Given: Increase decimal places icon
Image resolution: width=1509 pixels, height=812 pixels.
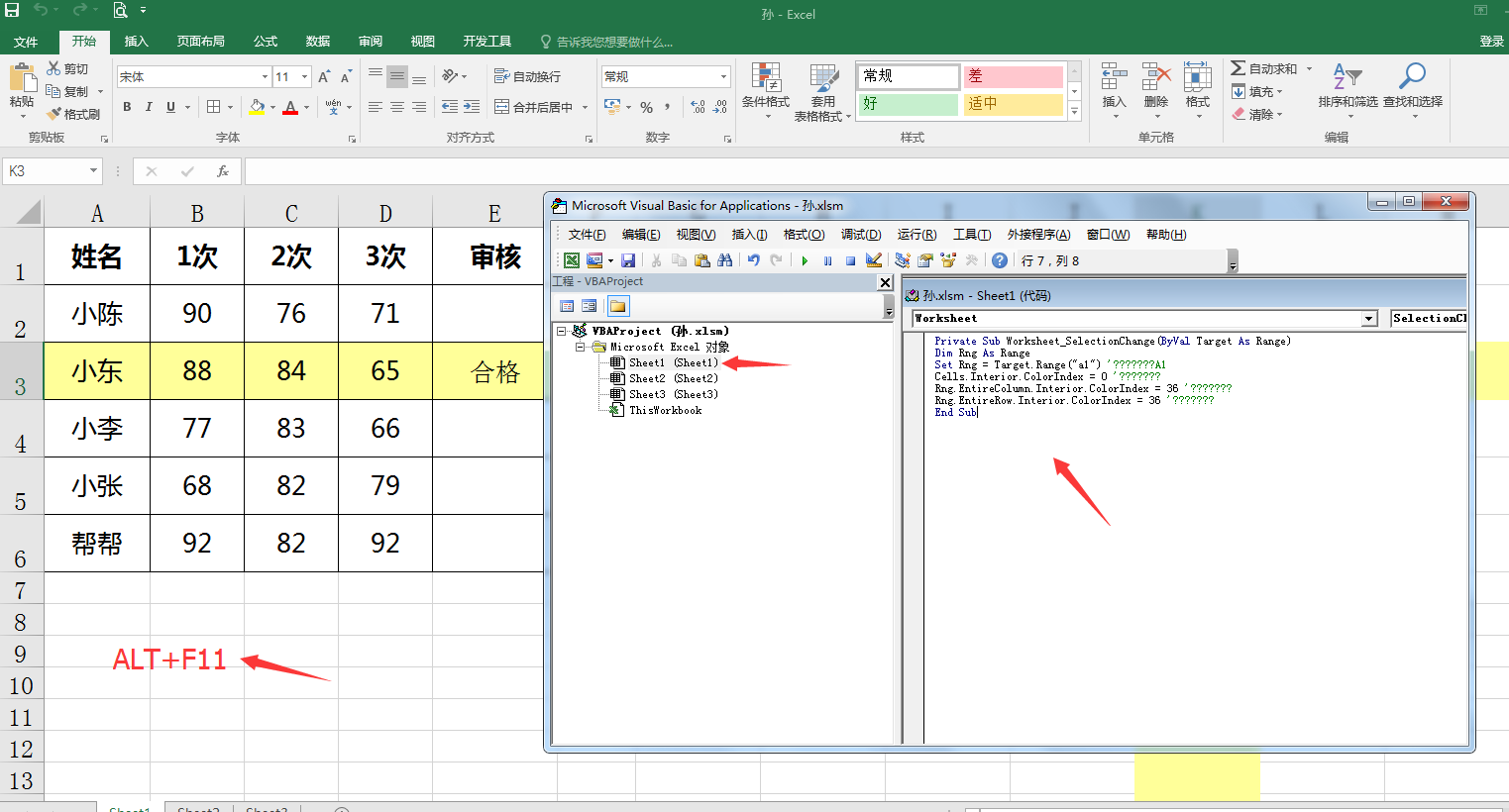Looking at the screenshot, I should [x=698, y=107].
